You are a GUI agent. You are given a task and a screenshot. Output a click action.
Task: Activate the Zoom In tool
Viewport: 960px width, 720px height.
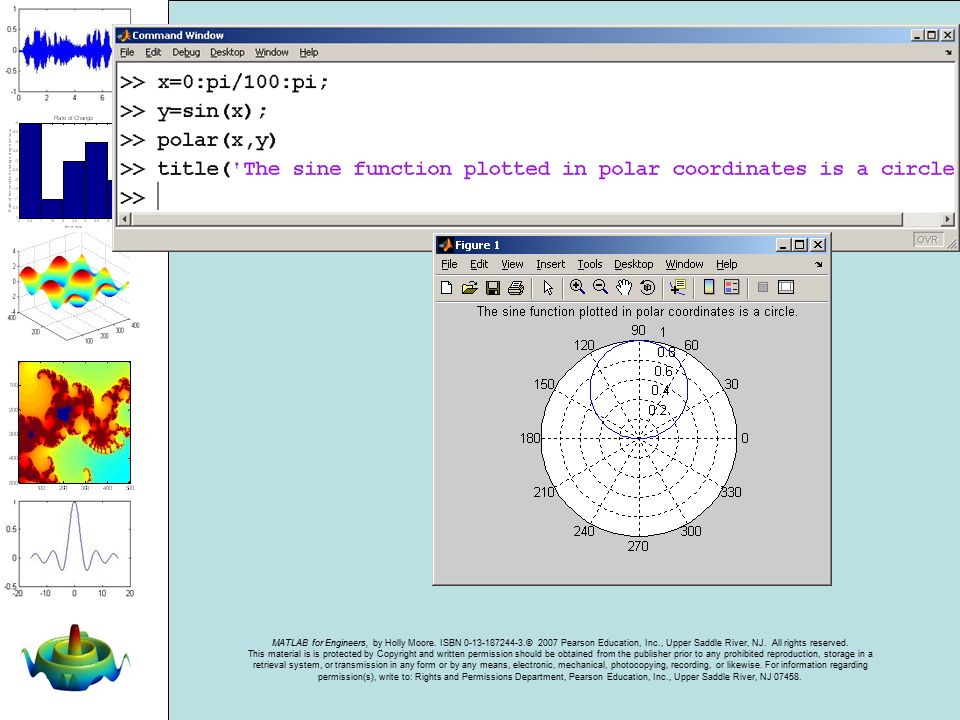(x=577, y=287)
